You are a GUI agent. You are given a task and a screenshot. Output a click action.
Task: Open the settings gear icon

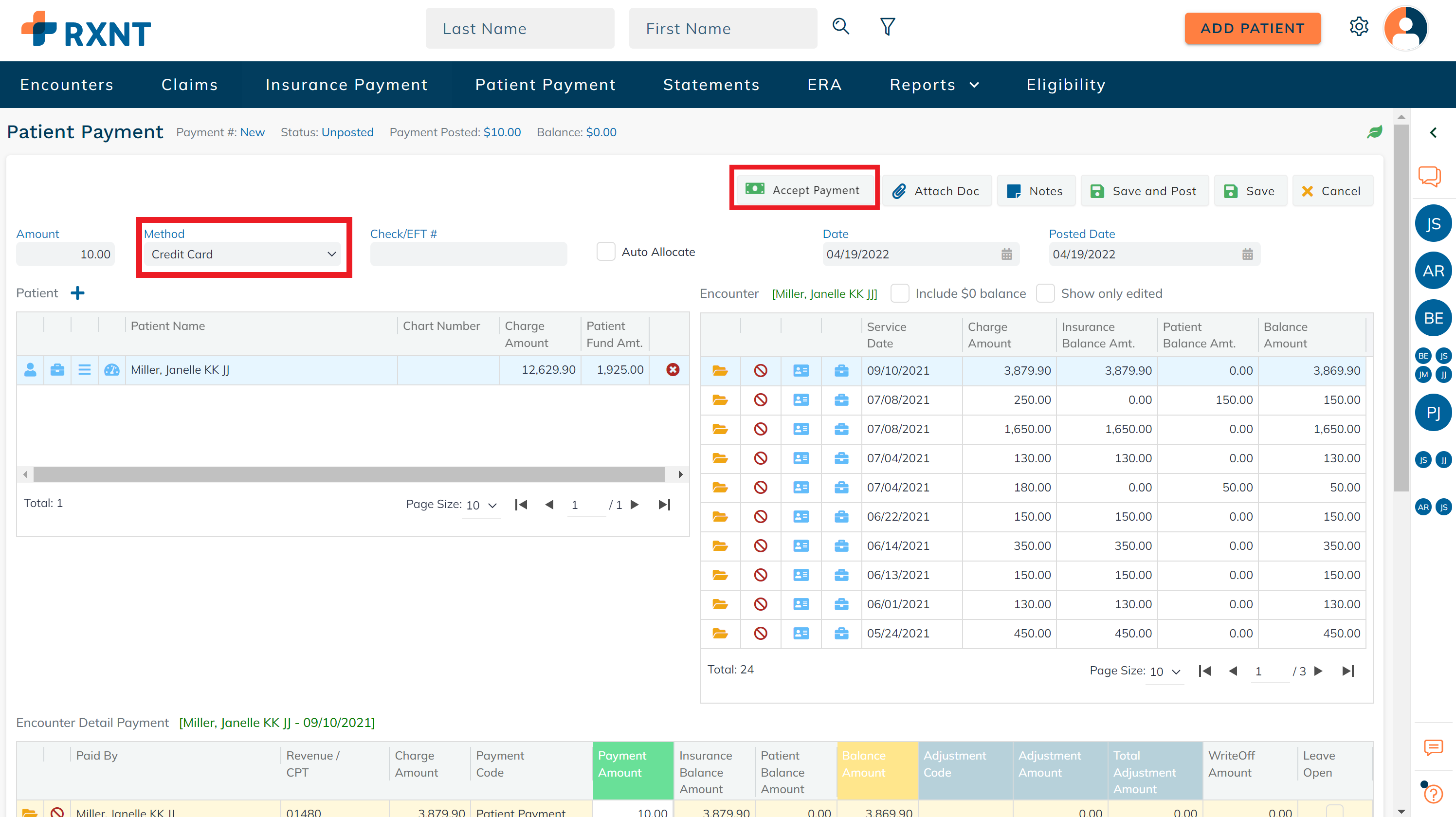[x=1359, y=27]
